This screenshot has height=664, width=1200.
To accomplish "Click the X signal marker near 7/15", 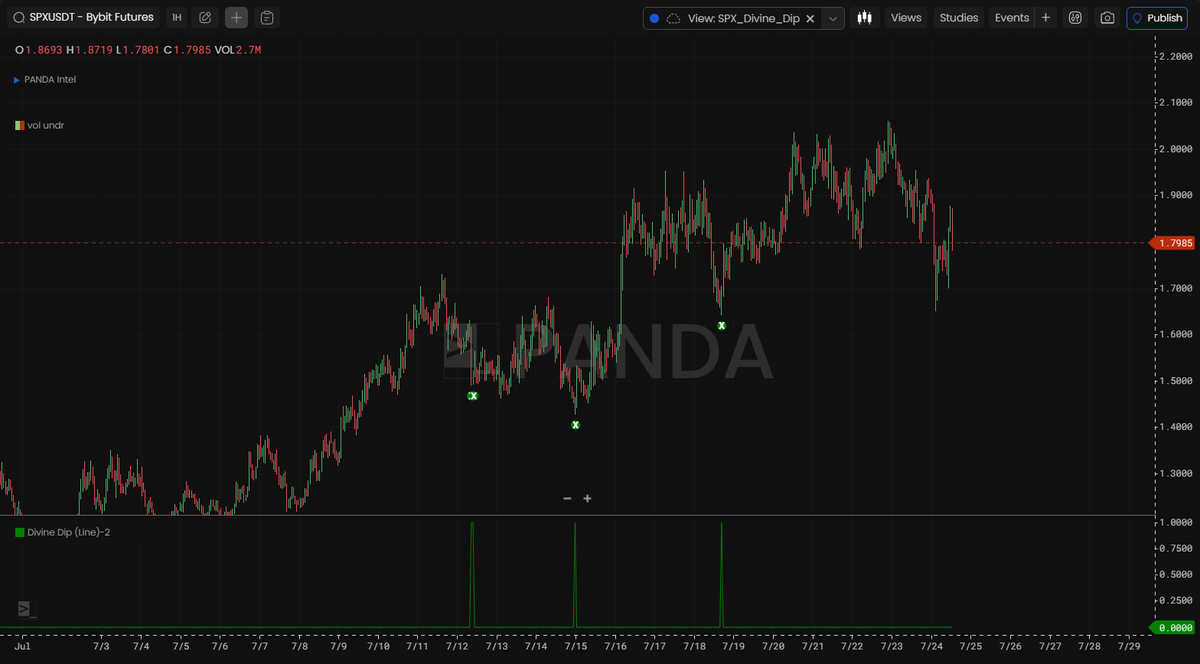I will (x=575, y=425).
